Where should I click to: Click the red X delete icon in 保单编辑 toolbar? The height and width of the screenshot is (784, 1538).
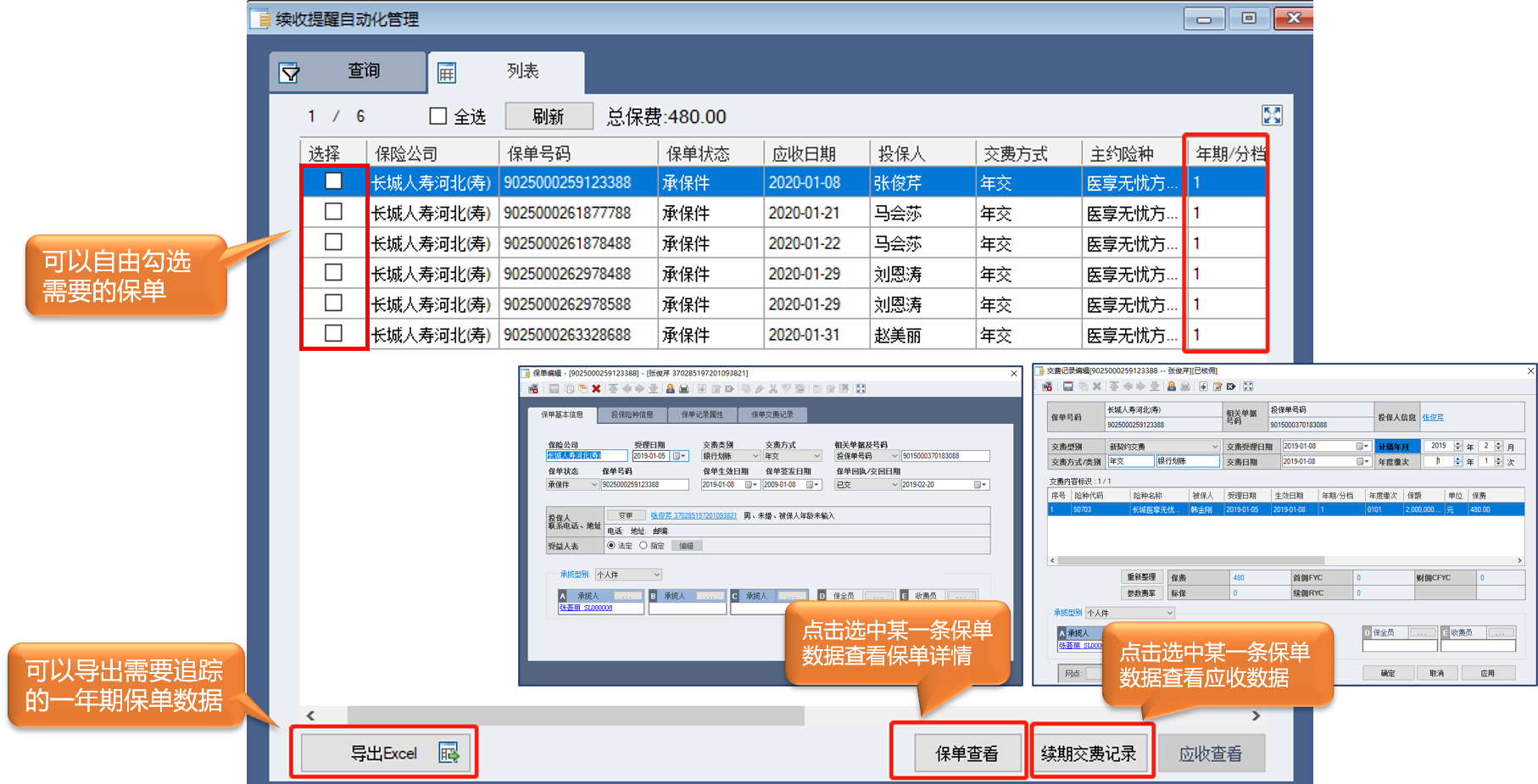(596, 389)
